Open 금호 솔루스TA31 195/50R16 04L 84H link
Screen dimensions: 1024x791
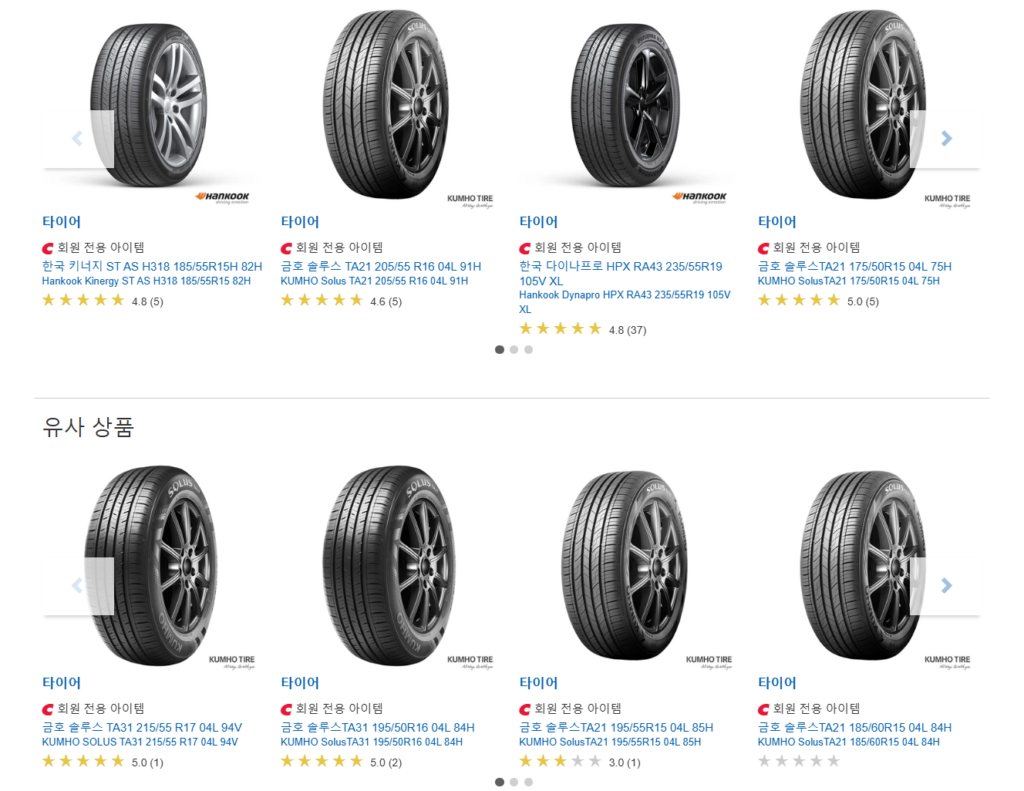[x=377, y=728]
